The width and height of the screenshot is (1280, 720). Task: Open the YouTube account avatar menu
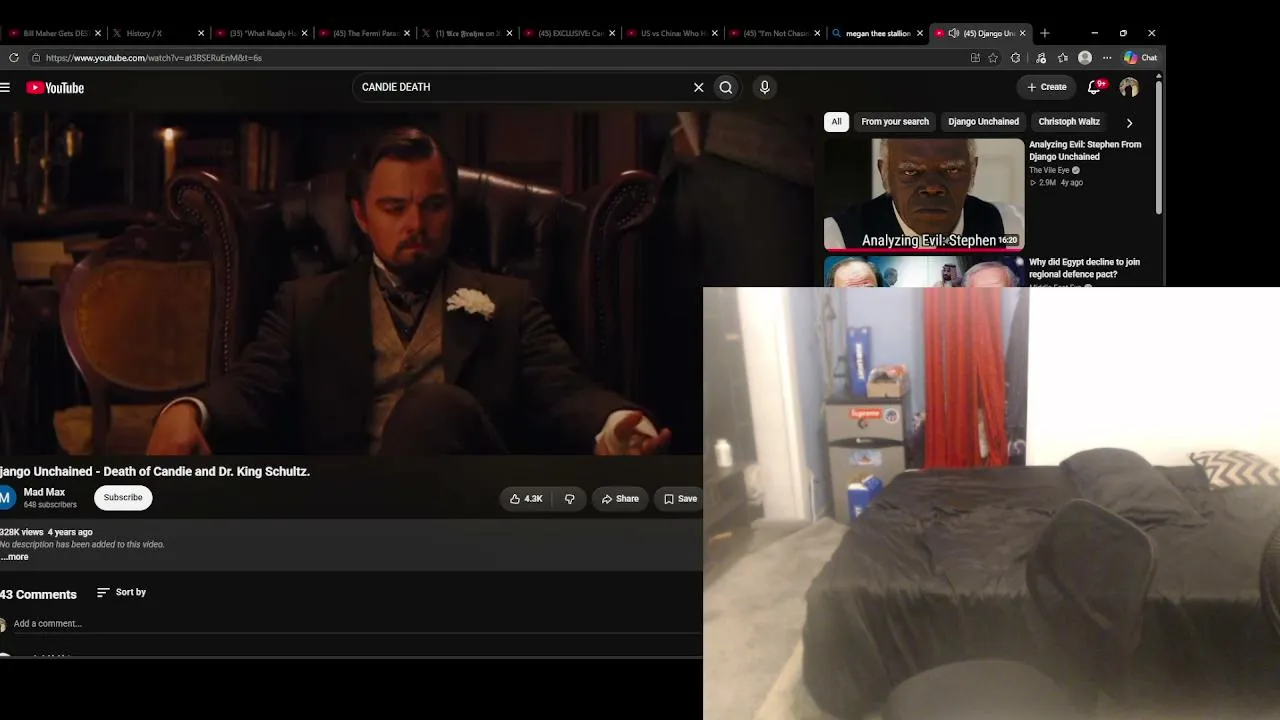coord(1129,88)
